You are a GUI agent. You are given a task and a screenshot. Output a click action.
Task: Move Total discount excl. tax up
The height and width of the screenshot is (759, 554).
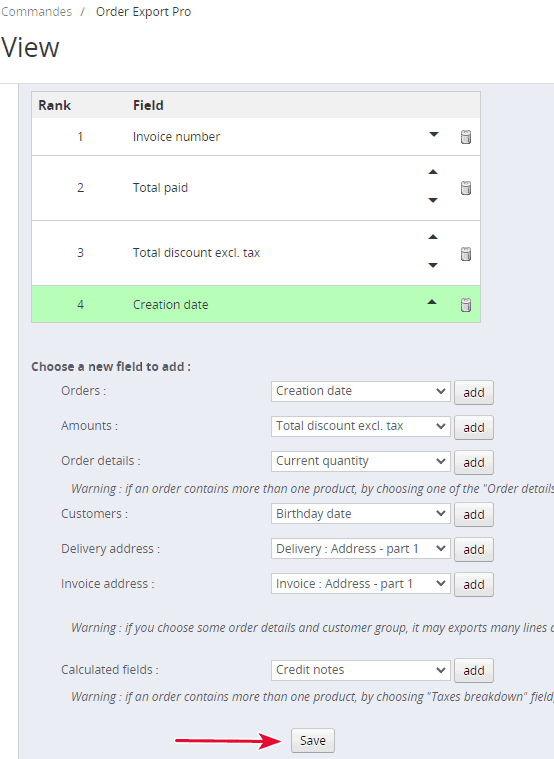433,237
